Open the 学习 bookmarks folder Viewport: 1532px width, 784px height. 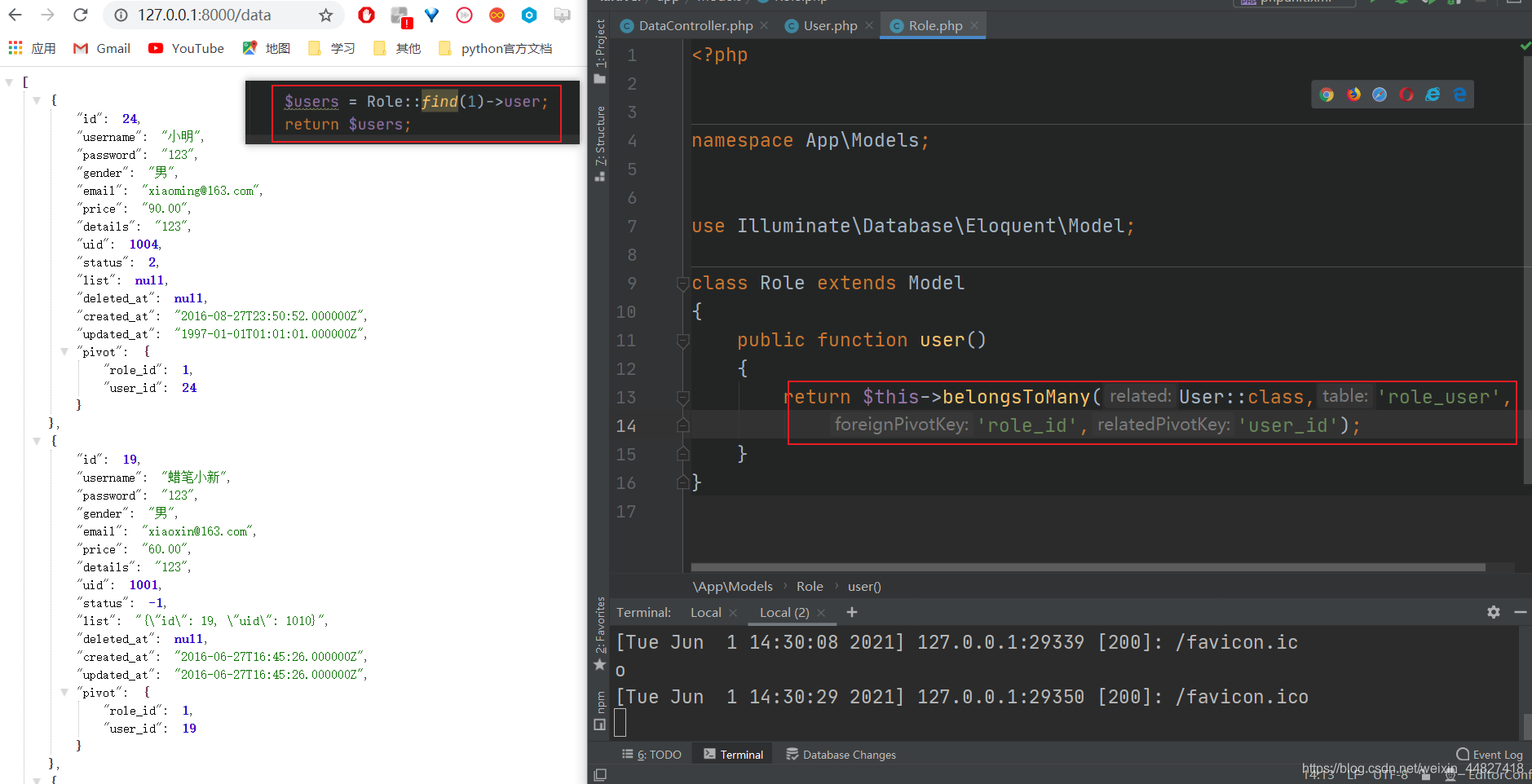(x=332, y=48)
